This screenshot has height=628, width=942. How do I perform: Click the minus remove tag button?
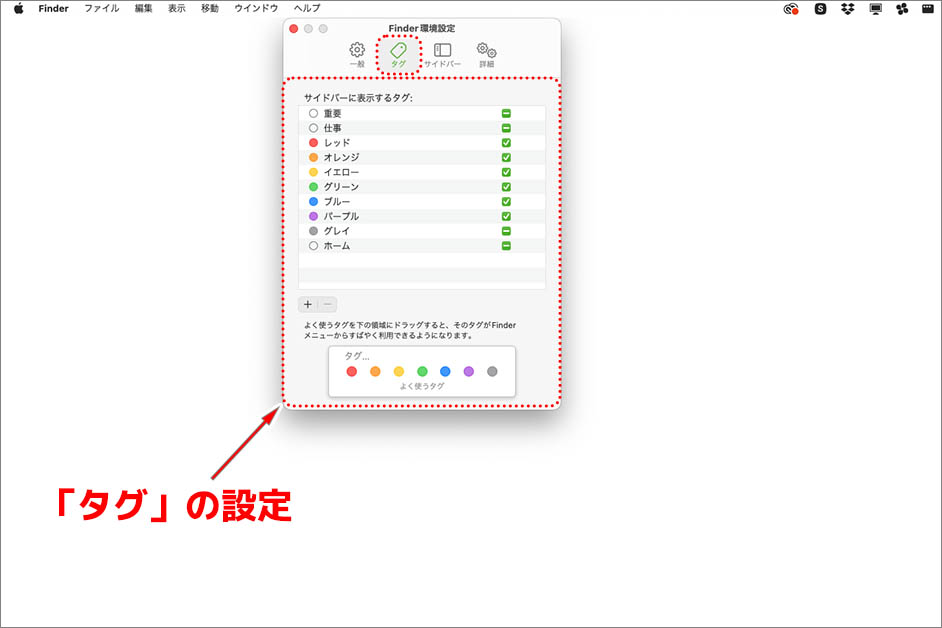click(x=327, y=304)
